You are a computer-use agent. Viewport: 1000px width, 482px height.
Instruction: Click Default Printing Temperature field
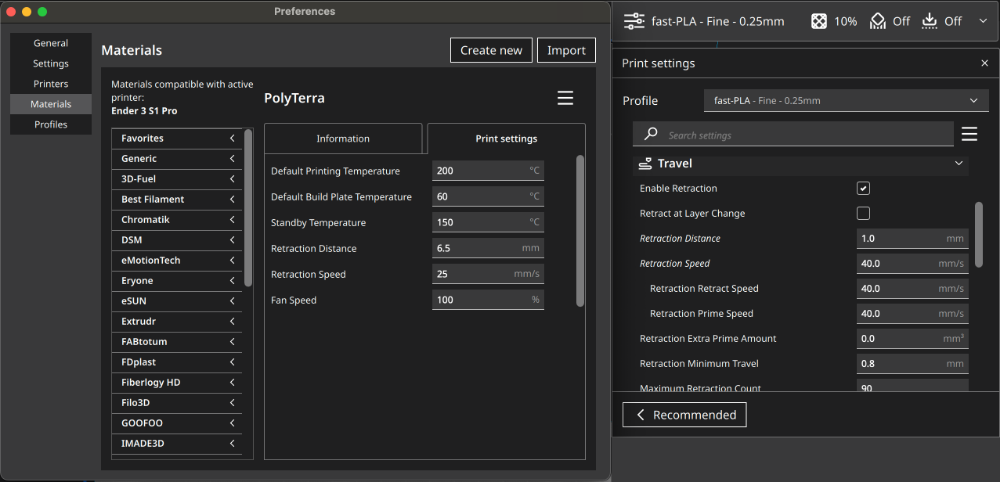pos(488,171)
